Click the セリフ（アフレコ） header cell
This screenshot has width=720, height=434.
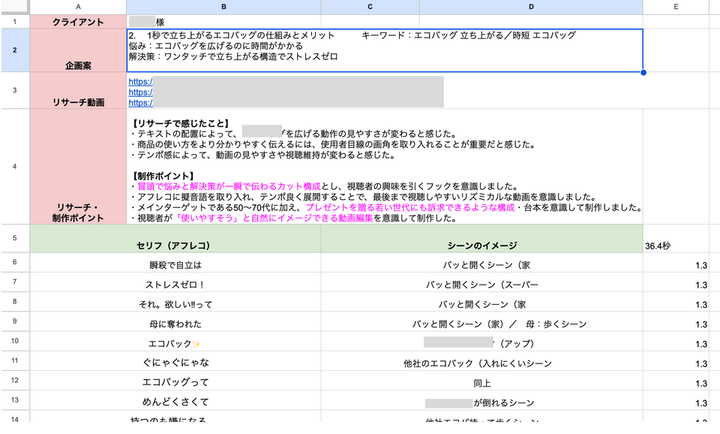[175, 239]
